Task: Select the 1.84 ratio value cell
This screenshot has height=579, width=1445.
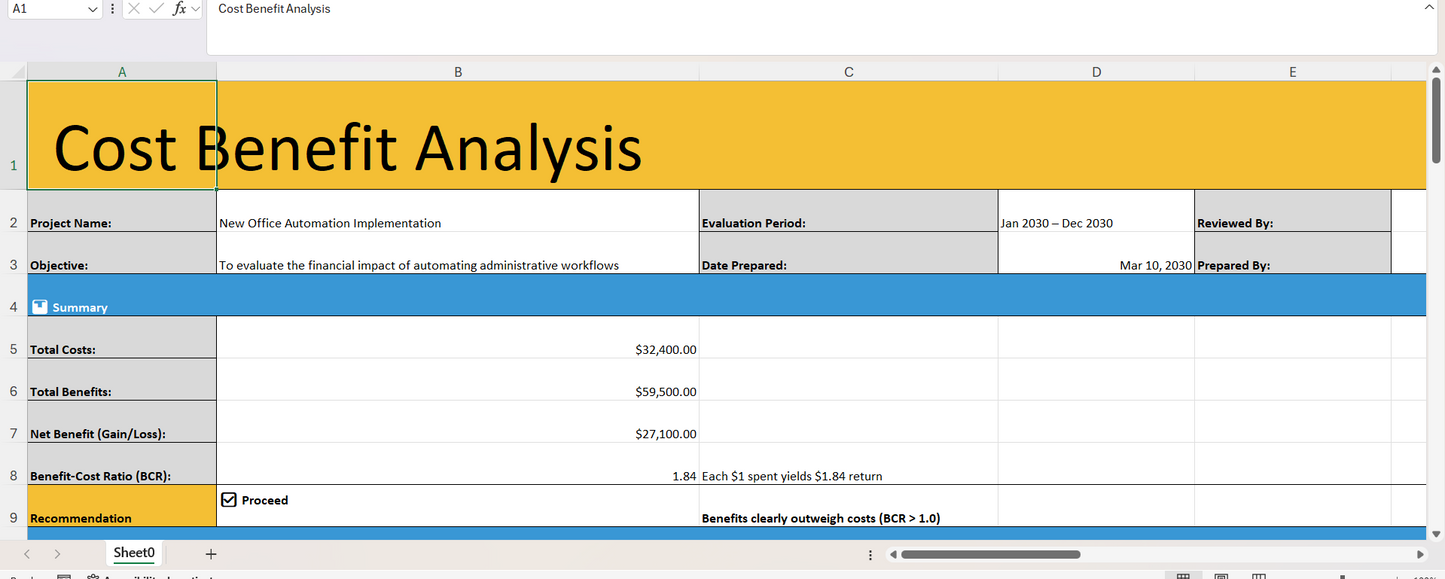Action: tap(458, 464)
